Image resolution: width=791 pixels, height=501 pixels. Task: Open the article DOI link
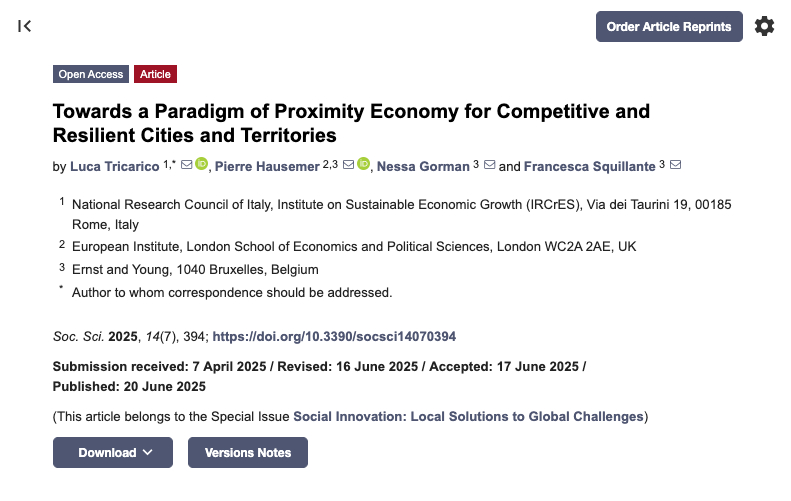335,337
